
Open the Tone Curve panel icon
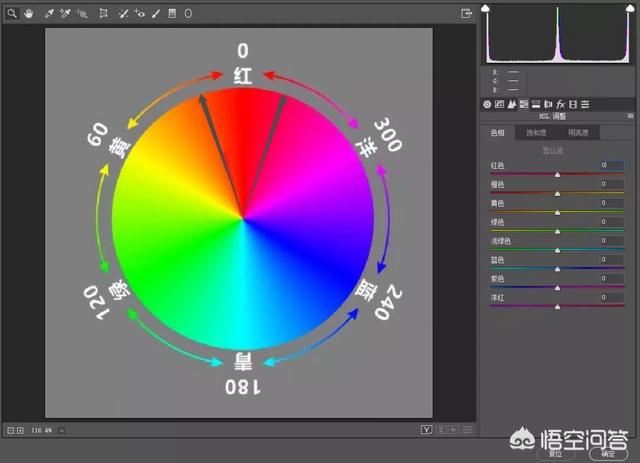click(500, 103)
